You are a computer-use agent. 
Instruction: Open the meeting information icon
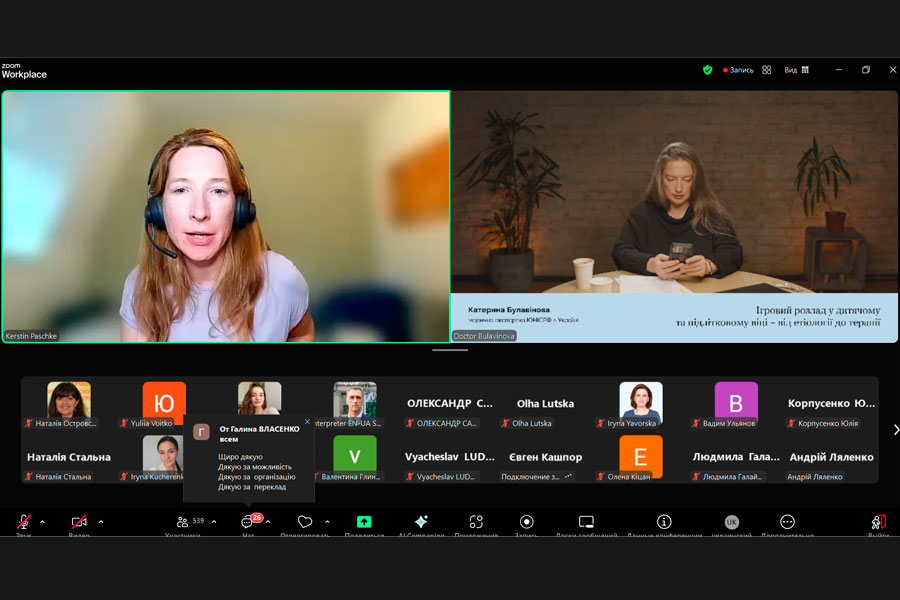click(664, 521)
